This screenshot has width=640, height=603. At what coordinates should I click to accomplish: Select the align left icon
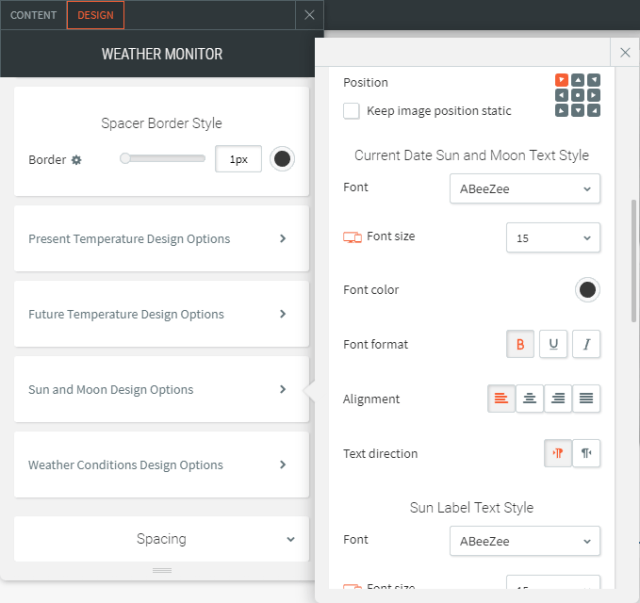point(501,399)
